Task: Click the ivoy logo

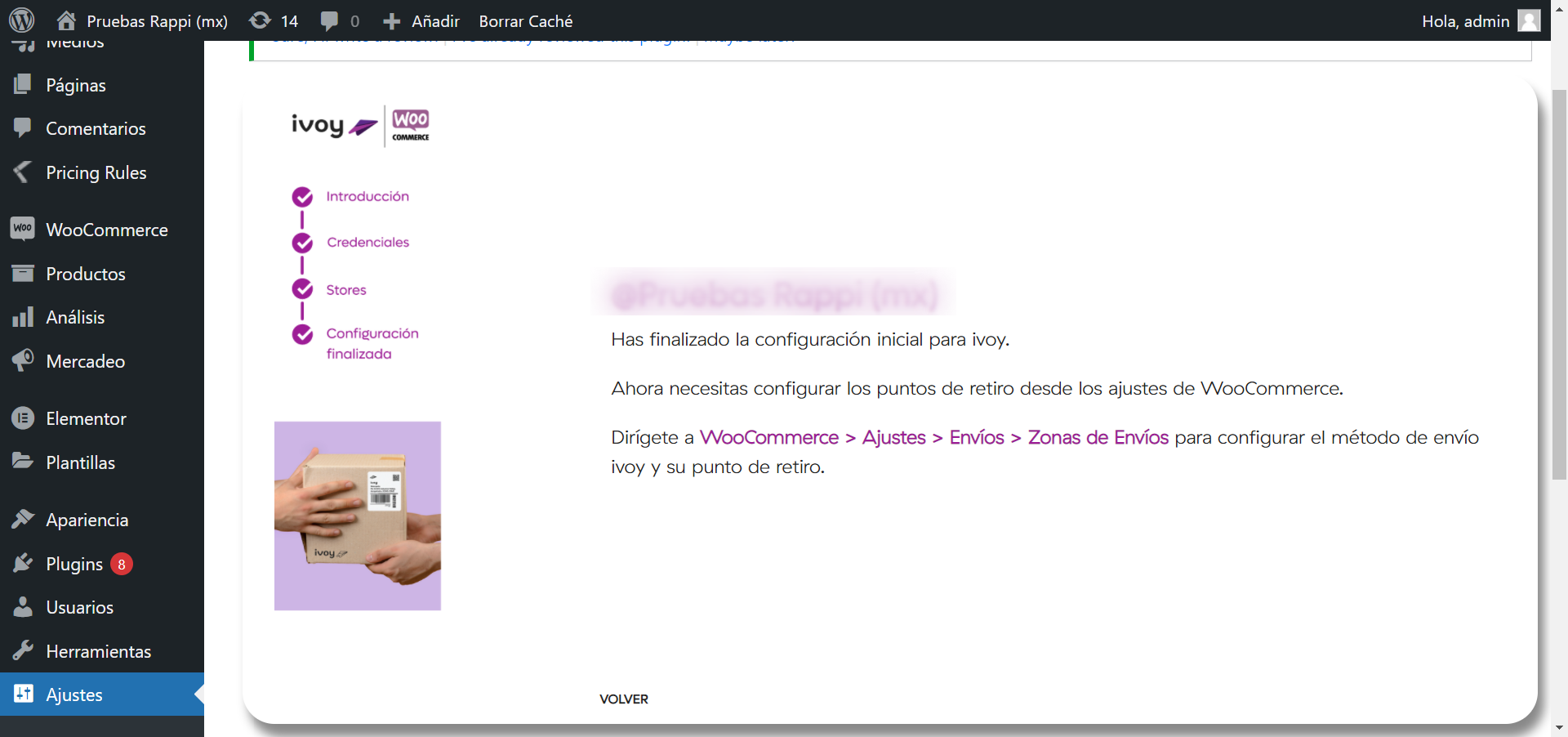Action: [x=333, y=125]
